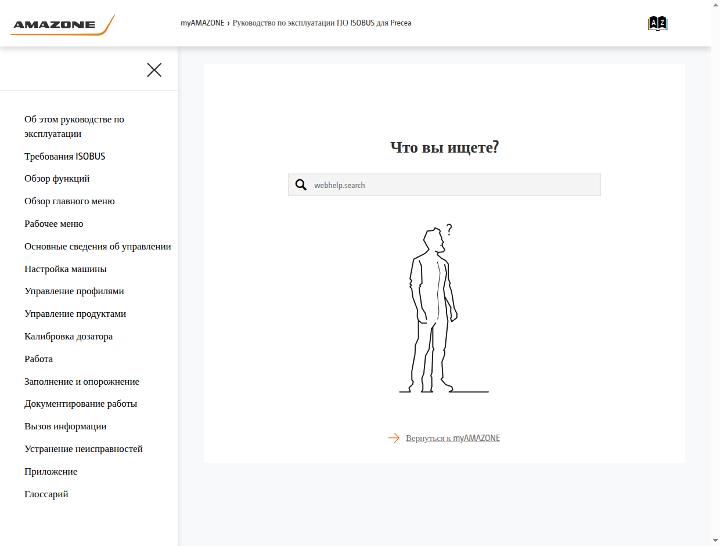The width and height of the screenshot is (720, 546).
Task: Click the thinking man illustration
Action: coord(444,309)
